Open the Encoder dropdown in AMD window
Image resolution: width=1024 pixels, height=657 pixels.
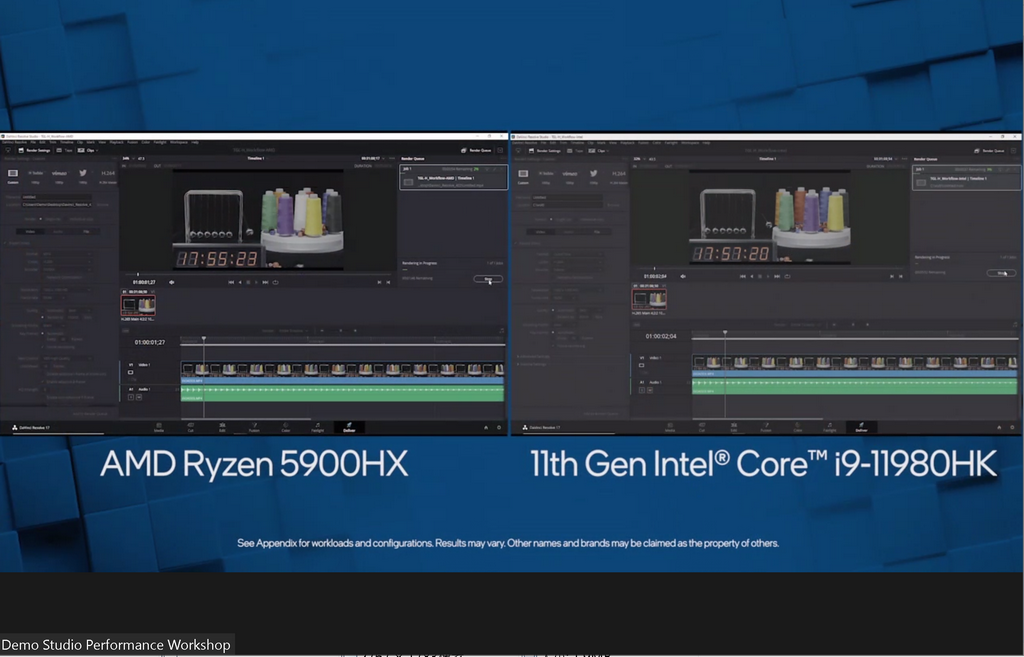pos(67,270)
